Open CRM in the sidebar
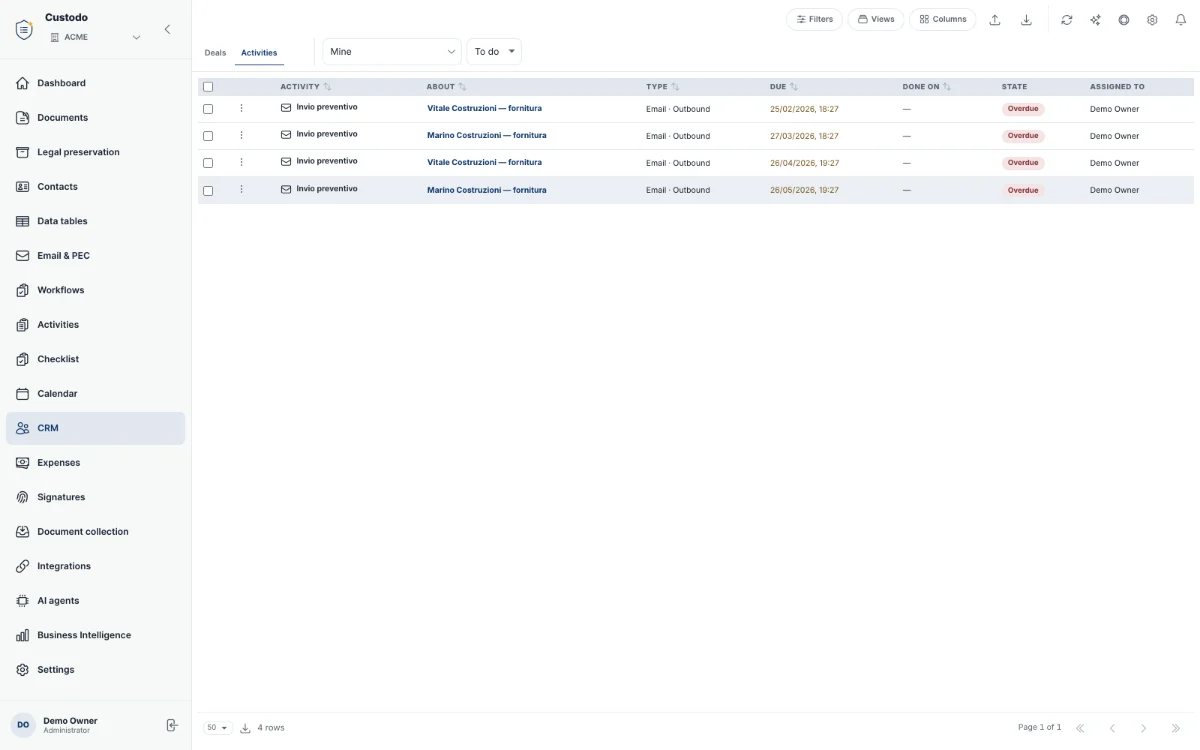Viewport: 1200px width, 750px height. coord(95,428)
